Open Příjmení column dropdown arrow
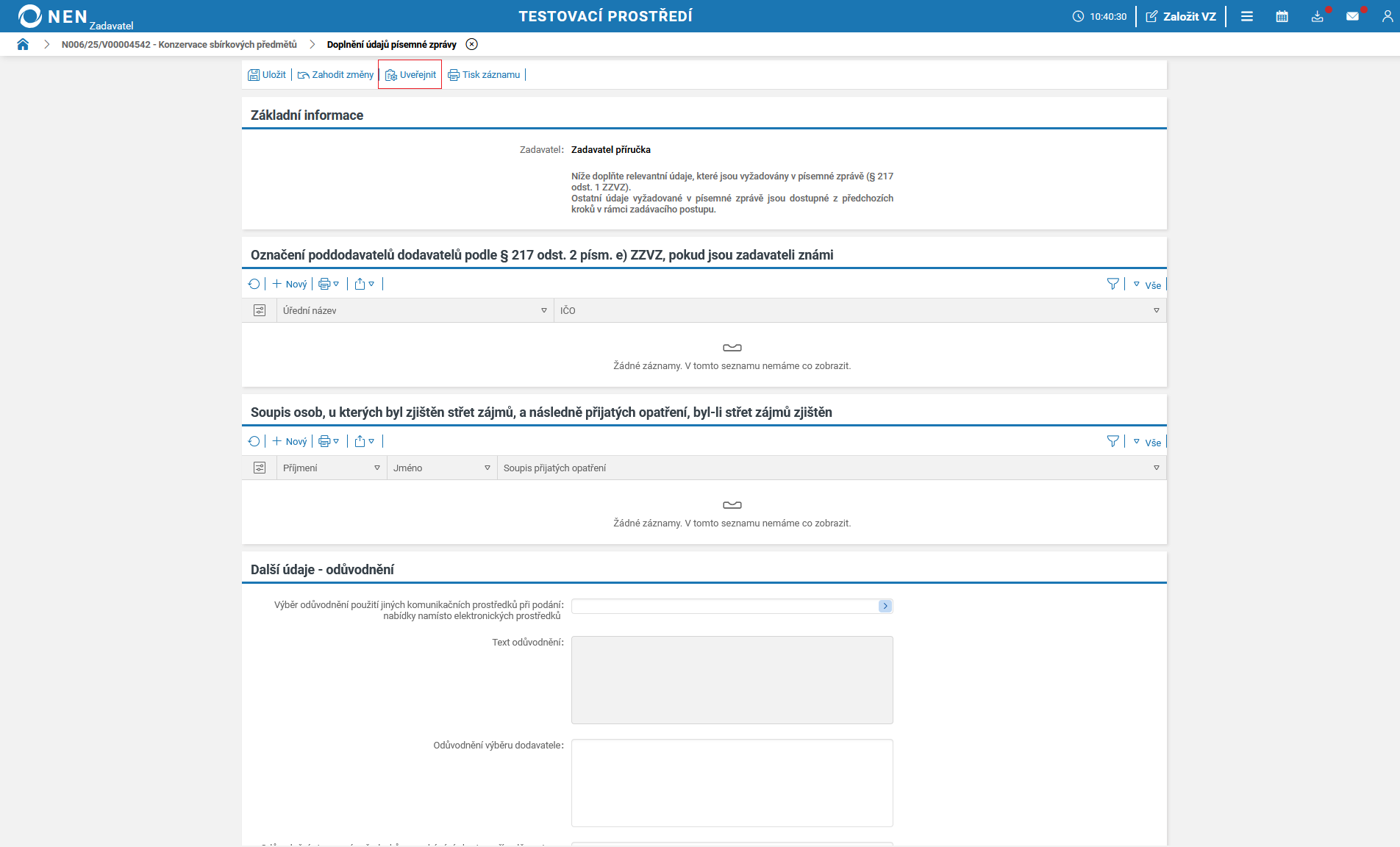Viewport: 1400px width, 847px height. pyautogui.click(x=377, y=468)
